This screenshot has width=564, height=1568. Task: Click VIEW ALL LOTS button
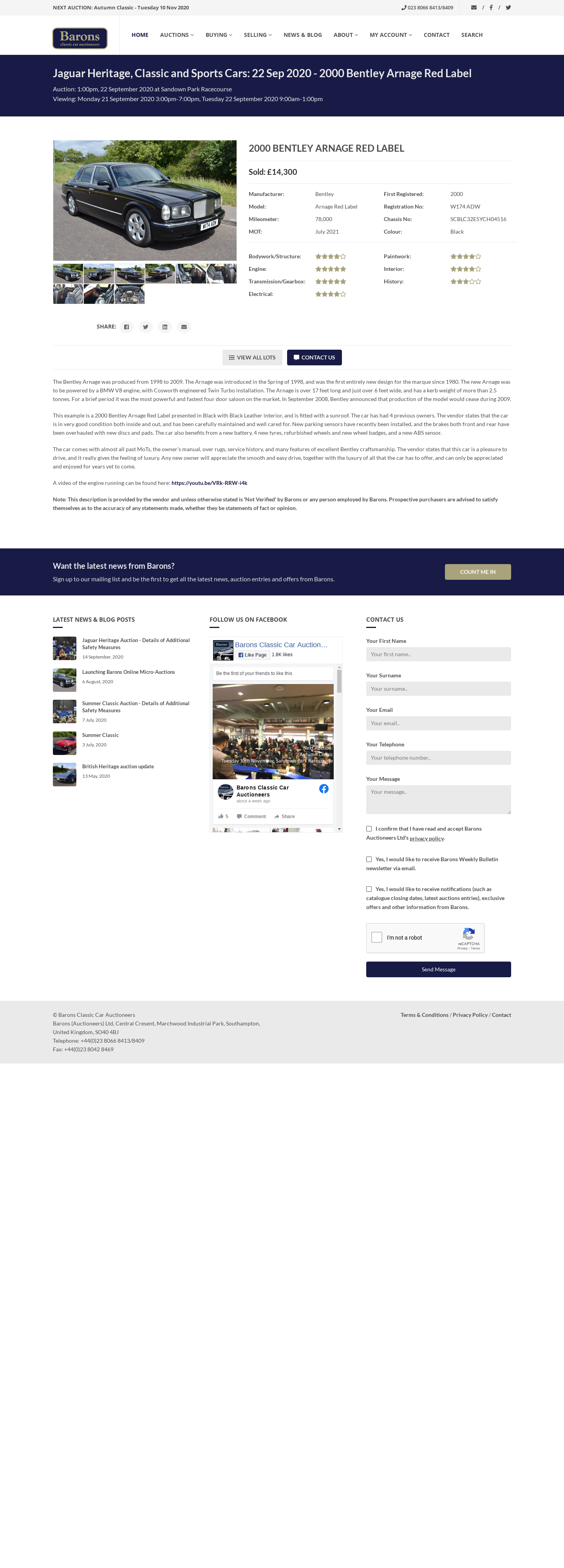tap(252, 357)
